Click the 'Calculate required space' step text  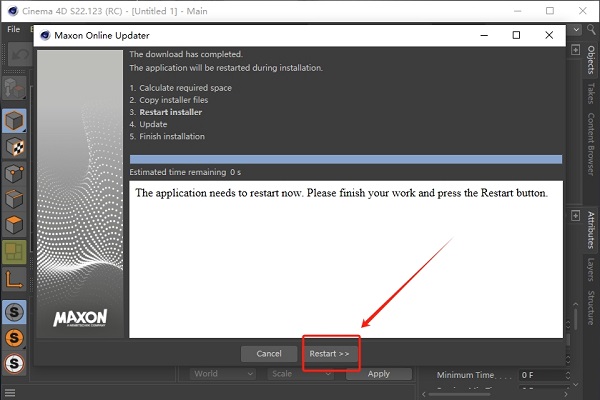pos(186,88)
